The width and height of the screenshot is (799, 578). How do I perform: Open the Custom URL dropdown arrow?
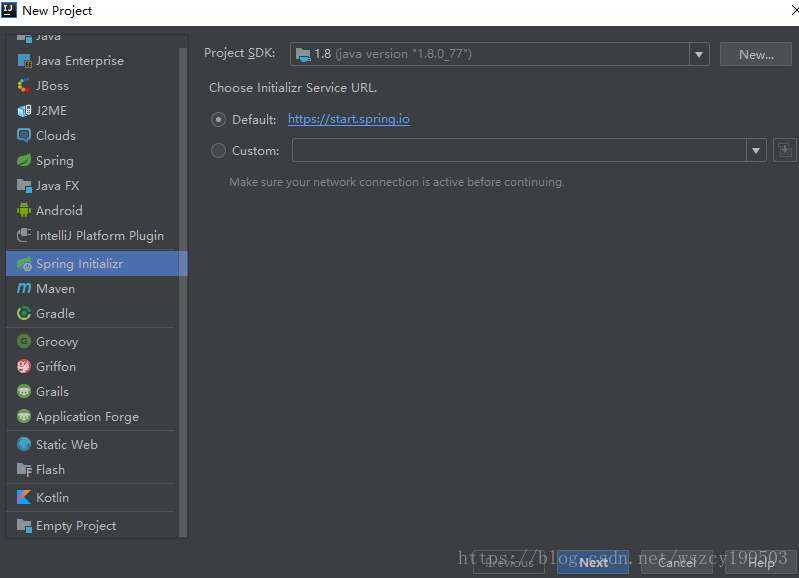[756, 150]
